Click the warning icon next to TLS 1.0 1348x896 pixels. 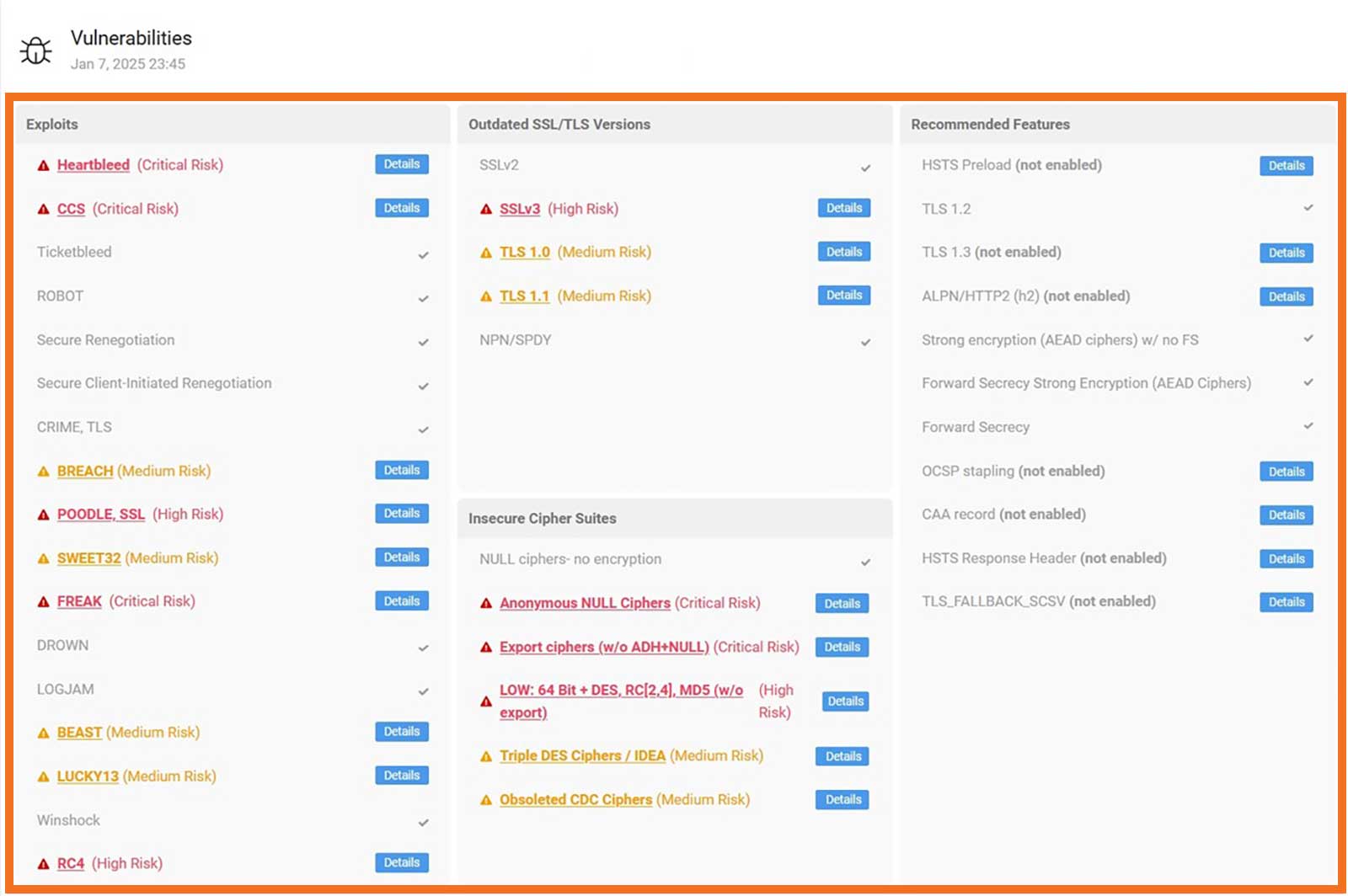[x=484, y=252]
